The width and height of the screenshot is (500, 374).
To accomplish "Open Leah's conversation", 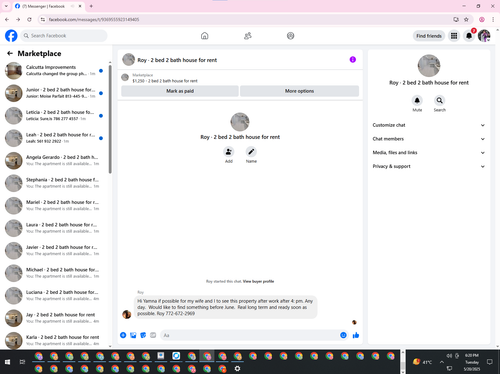I will coord(55,138).
